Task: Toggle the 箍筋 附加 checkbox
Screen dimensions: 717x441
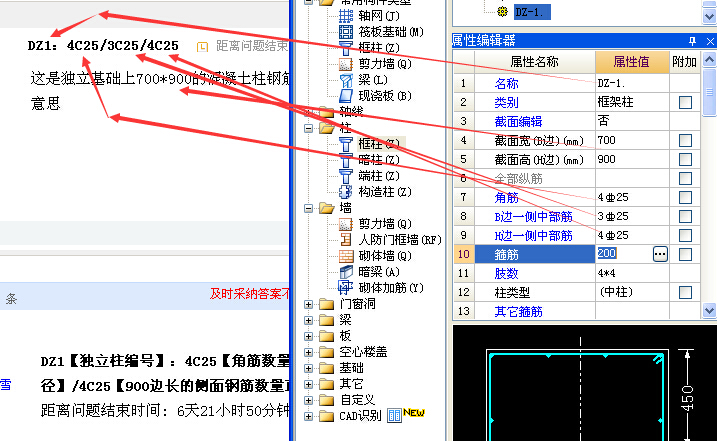Action: (x=685, y=254)
